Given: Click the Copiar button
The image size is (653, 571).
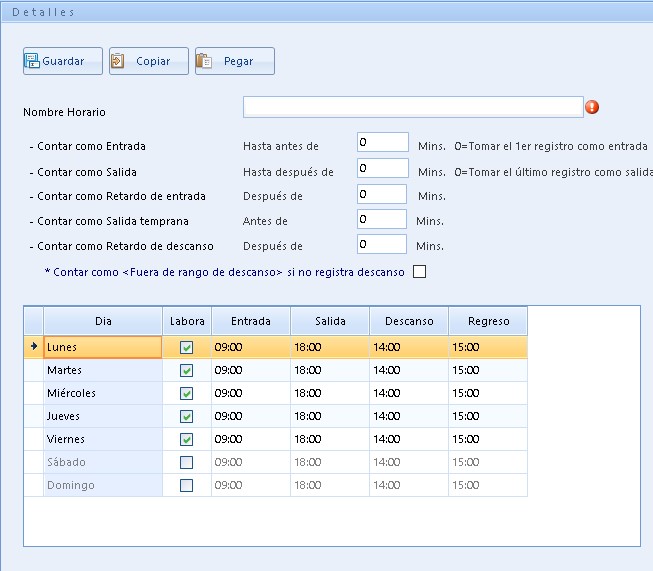Looking at the screenshot, I should 149,61.
